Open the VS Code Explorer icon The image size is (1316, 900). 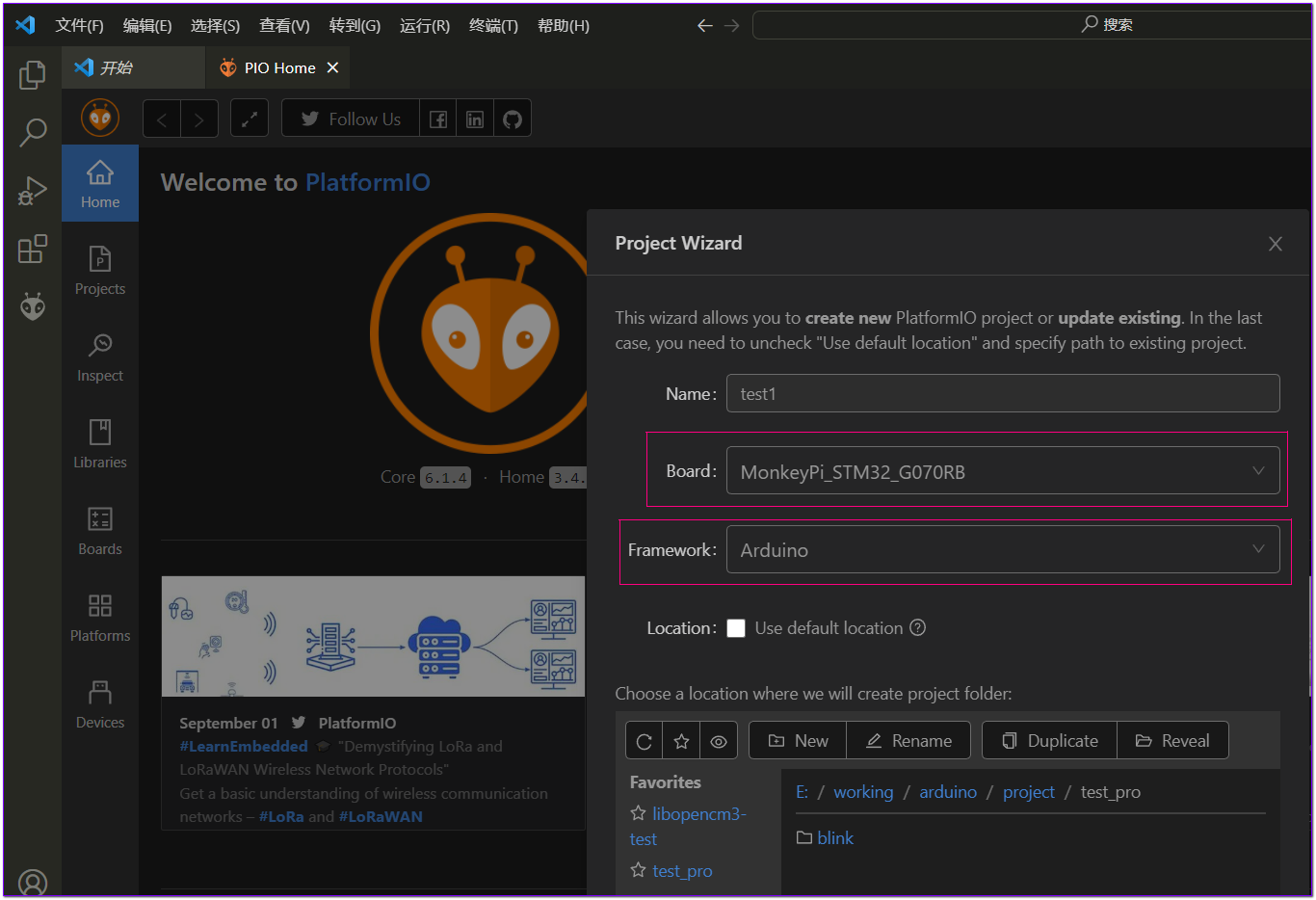click(x=32, y=74)
